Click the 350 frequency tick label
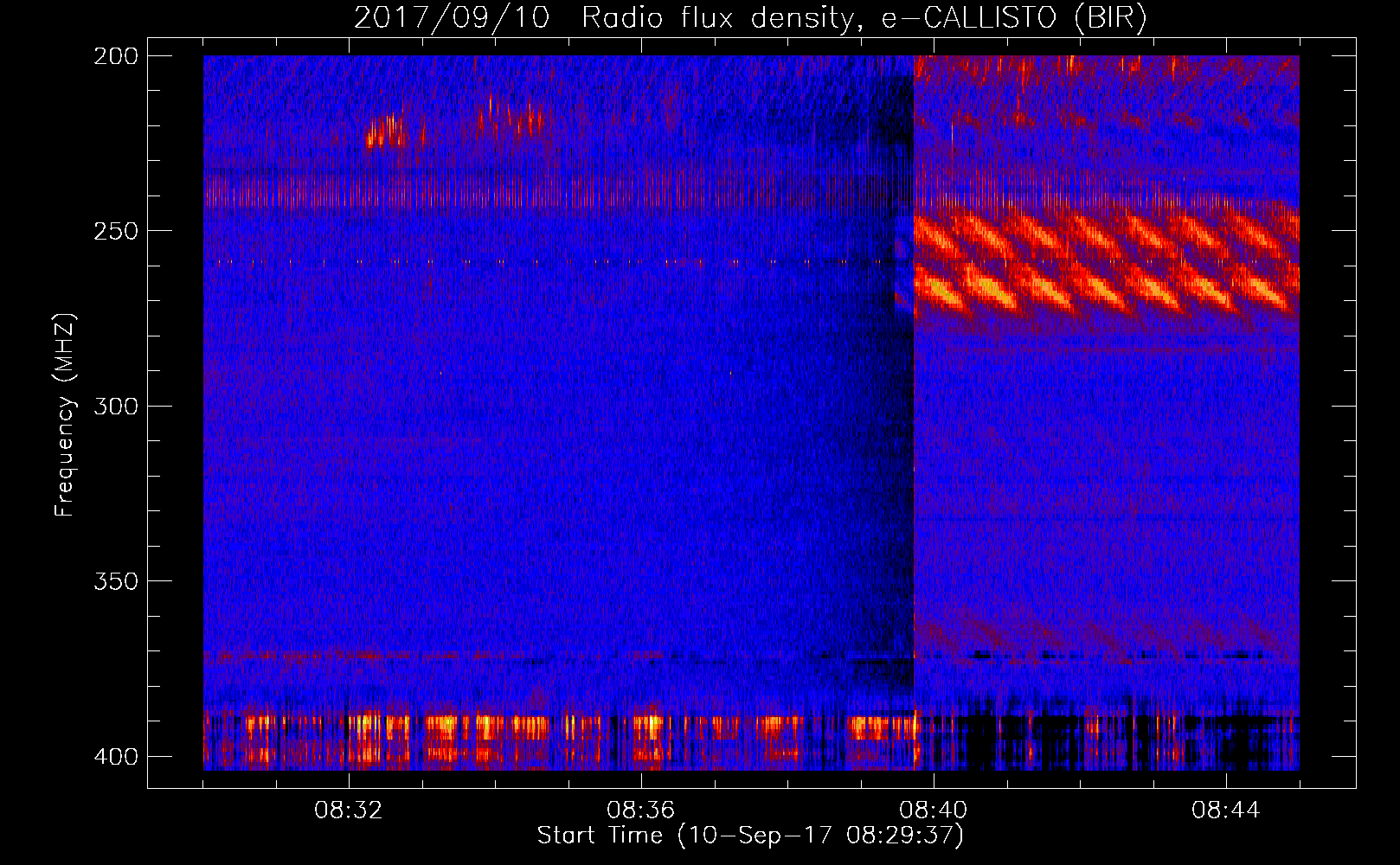1400x865 pixels. [x=116, y=581]
